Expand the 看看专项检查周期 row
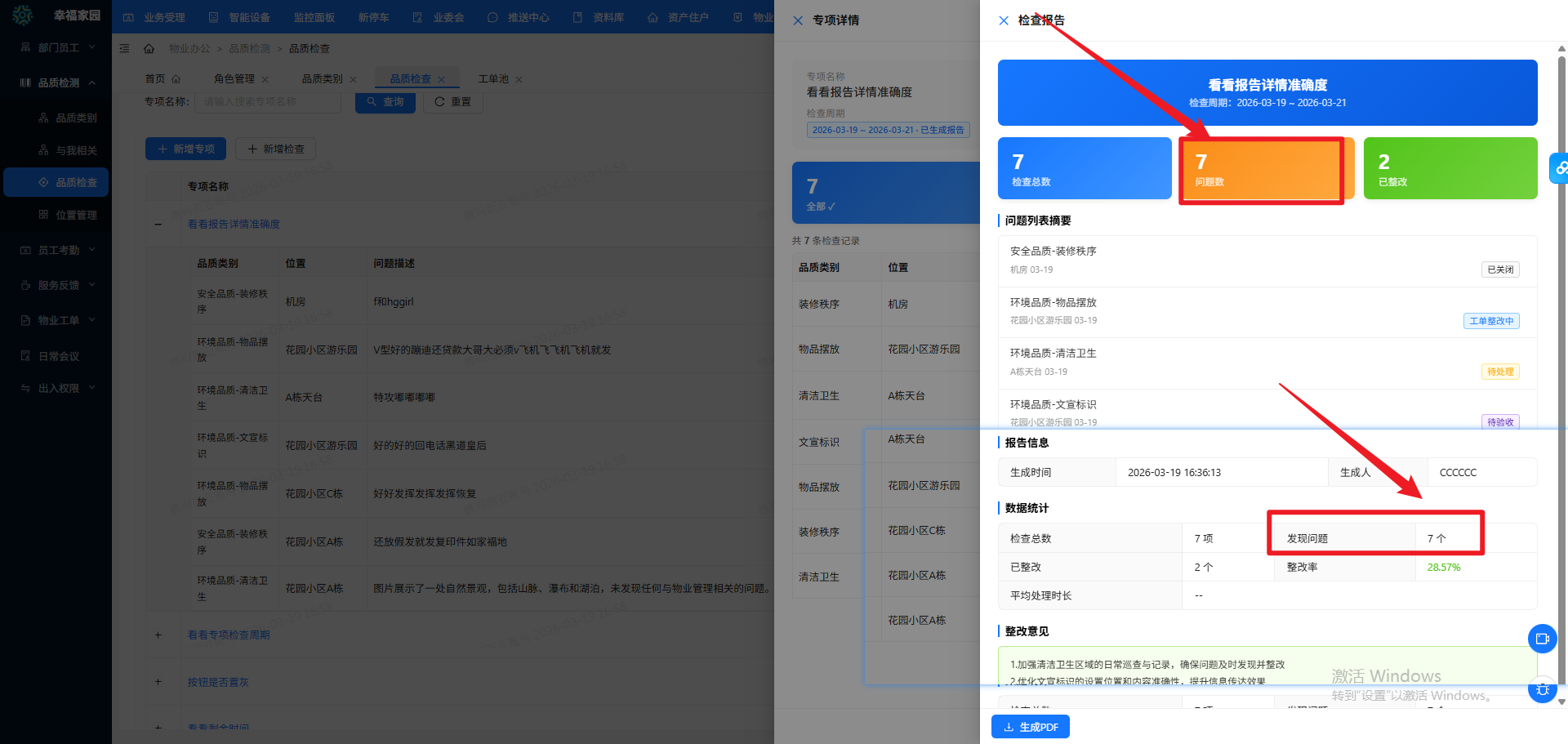This screenshot has width=1568, height=744. (158, 635)
